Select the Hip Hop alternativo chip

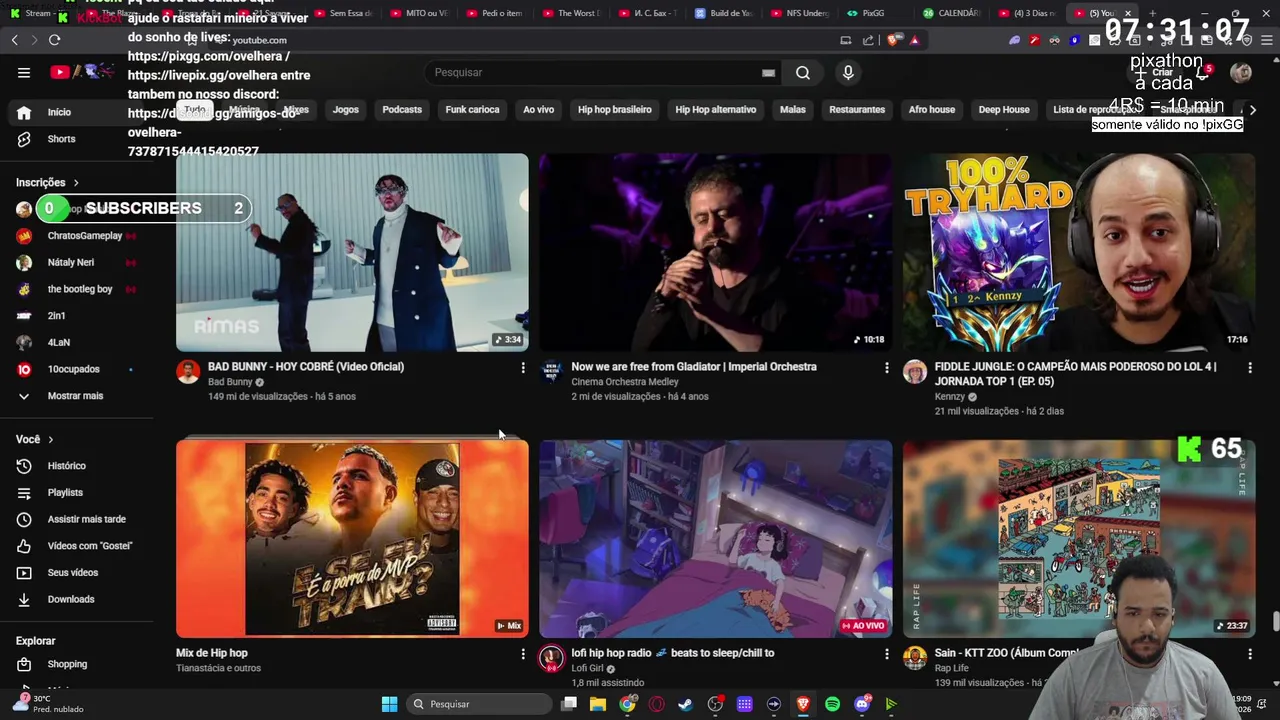[x=715, y=110]
